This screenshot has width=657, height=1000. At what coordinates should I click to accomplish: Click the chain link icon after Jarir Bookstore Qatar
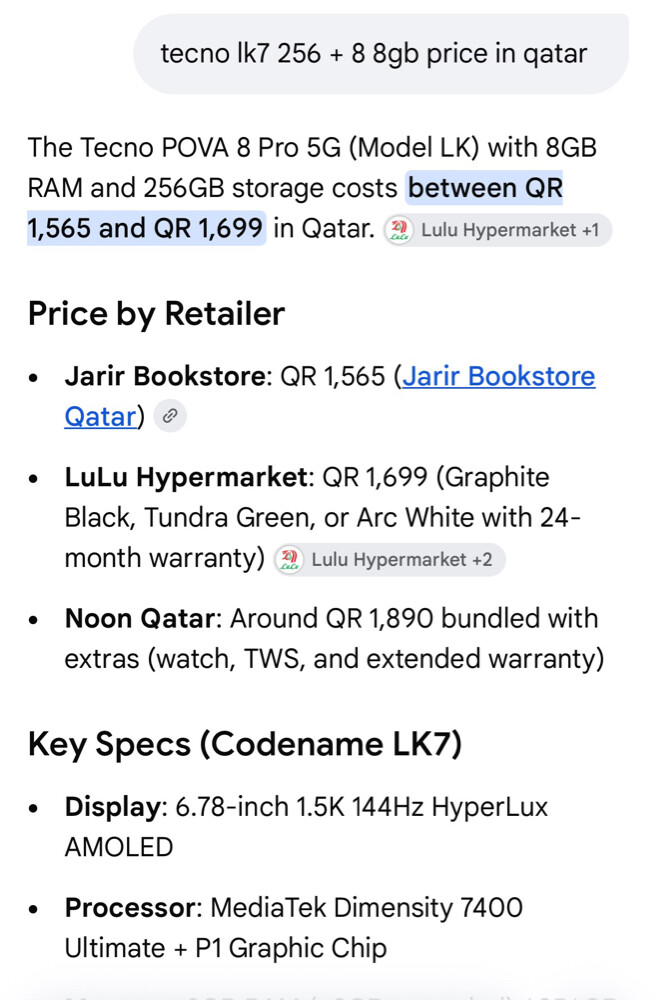170,416
